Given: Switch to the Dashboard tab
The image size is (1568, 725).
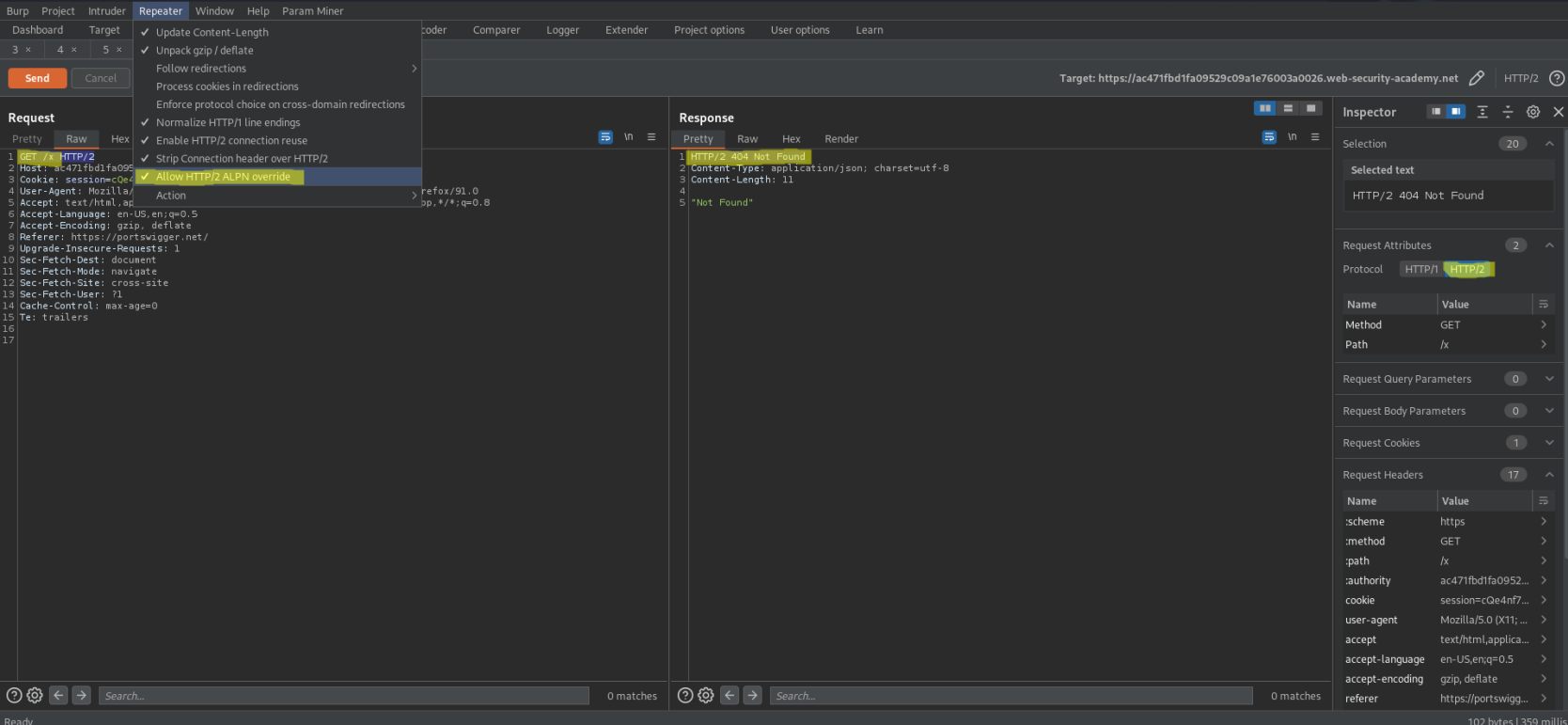Looking at the screenshot, I should tap(38, 30).
